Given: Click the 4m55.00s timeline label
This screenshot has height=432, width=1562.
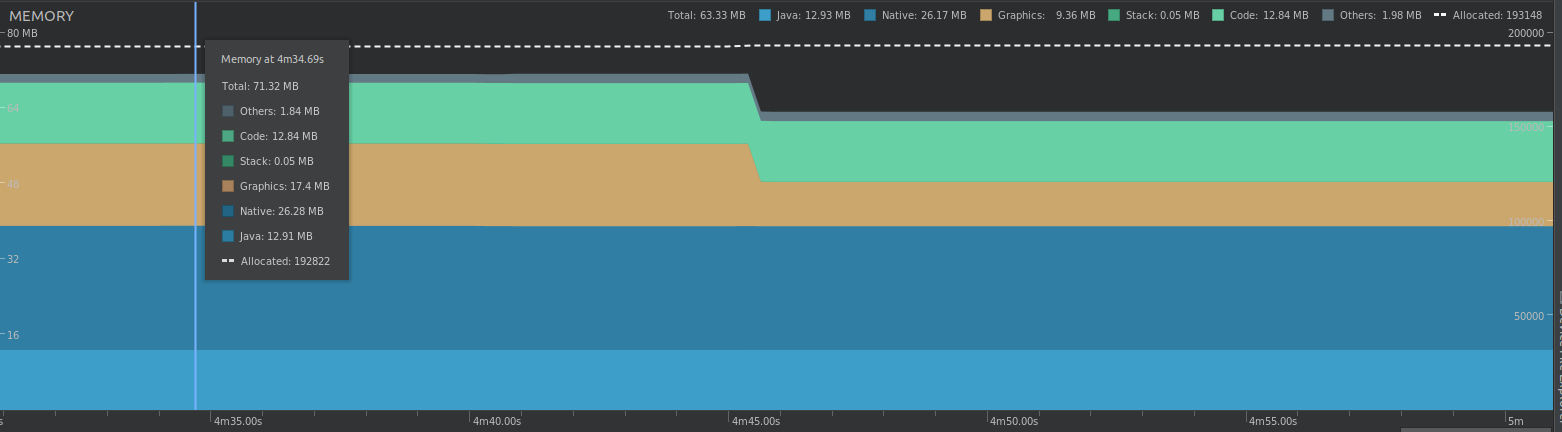Looking at the screenshot, I should [x=1273, y=421].
